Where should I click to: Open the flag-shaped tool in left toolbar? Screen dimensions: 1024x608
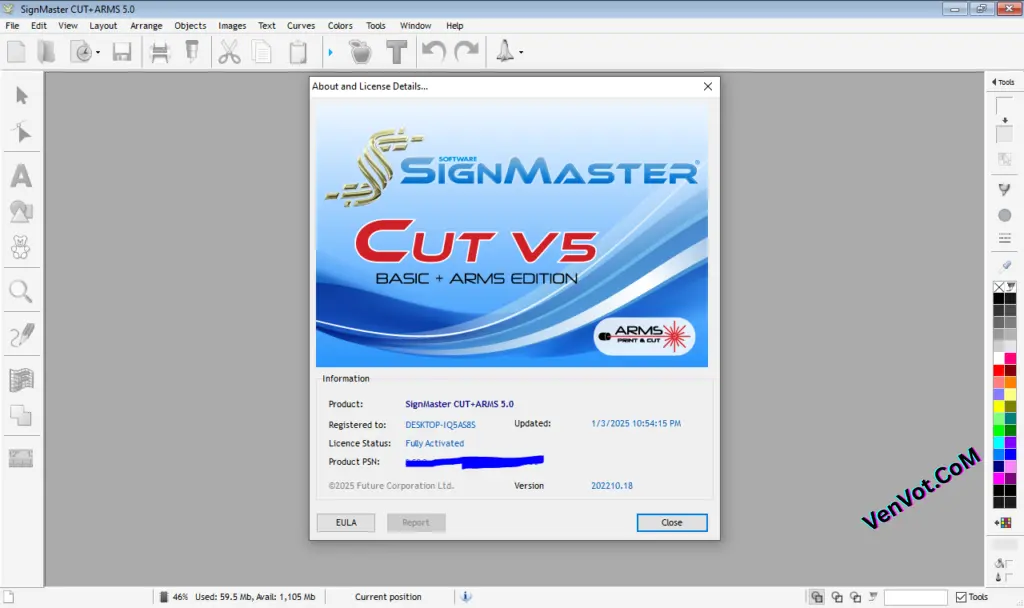(x=21, y=379)
